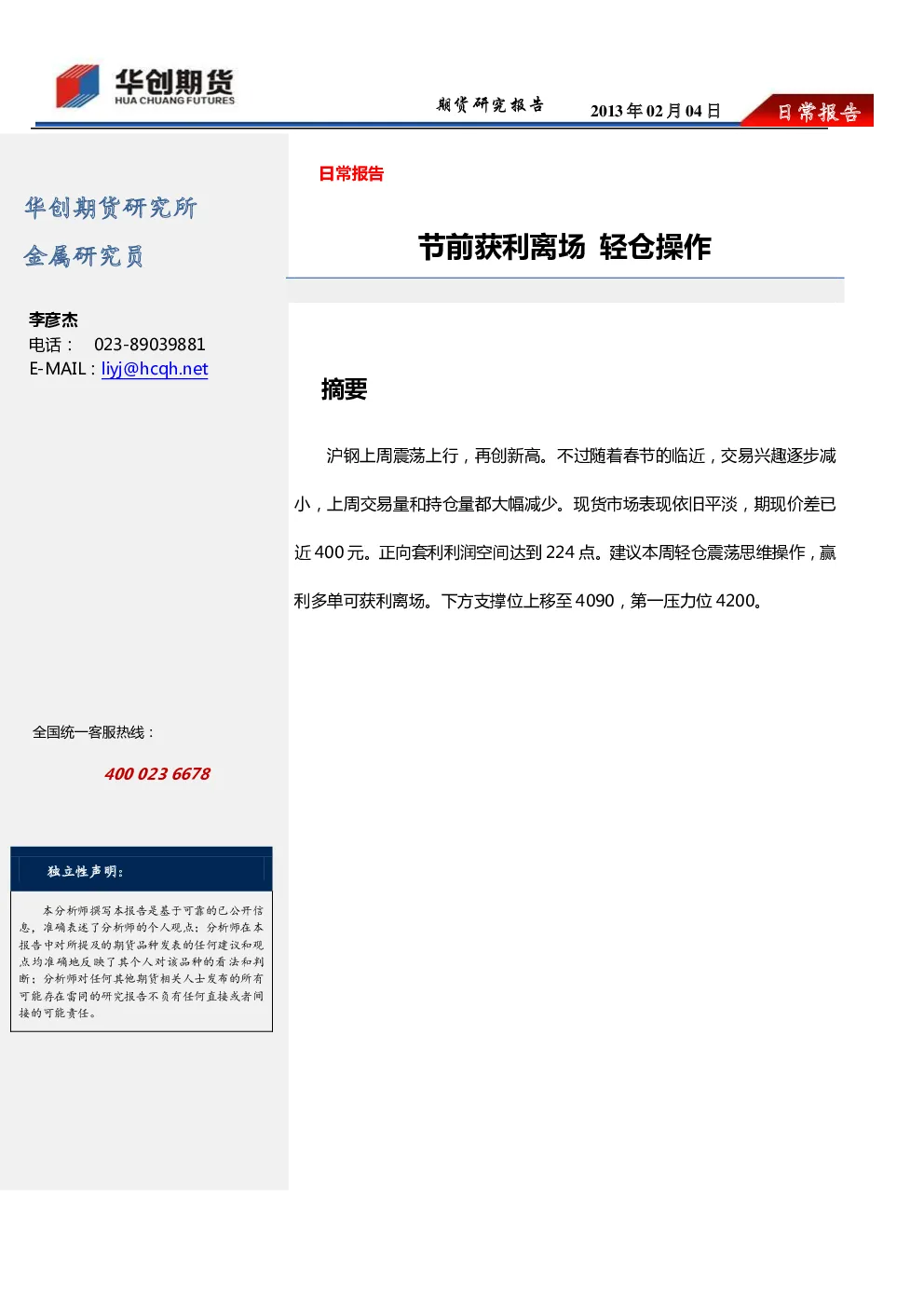Viewport: 924px width, 1307px height.
Task: Click the red 日常报告 label above the title
Action: 351,173
